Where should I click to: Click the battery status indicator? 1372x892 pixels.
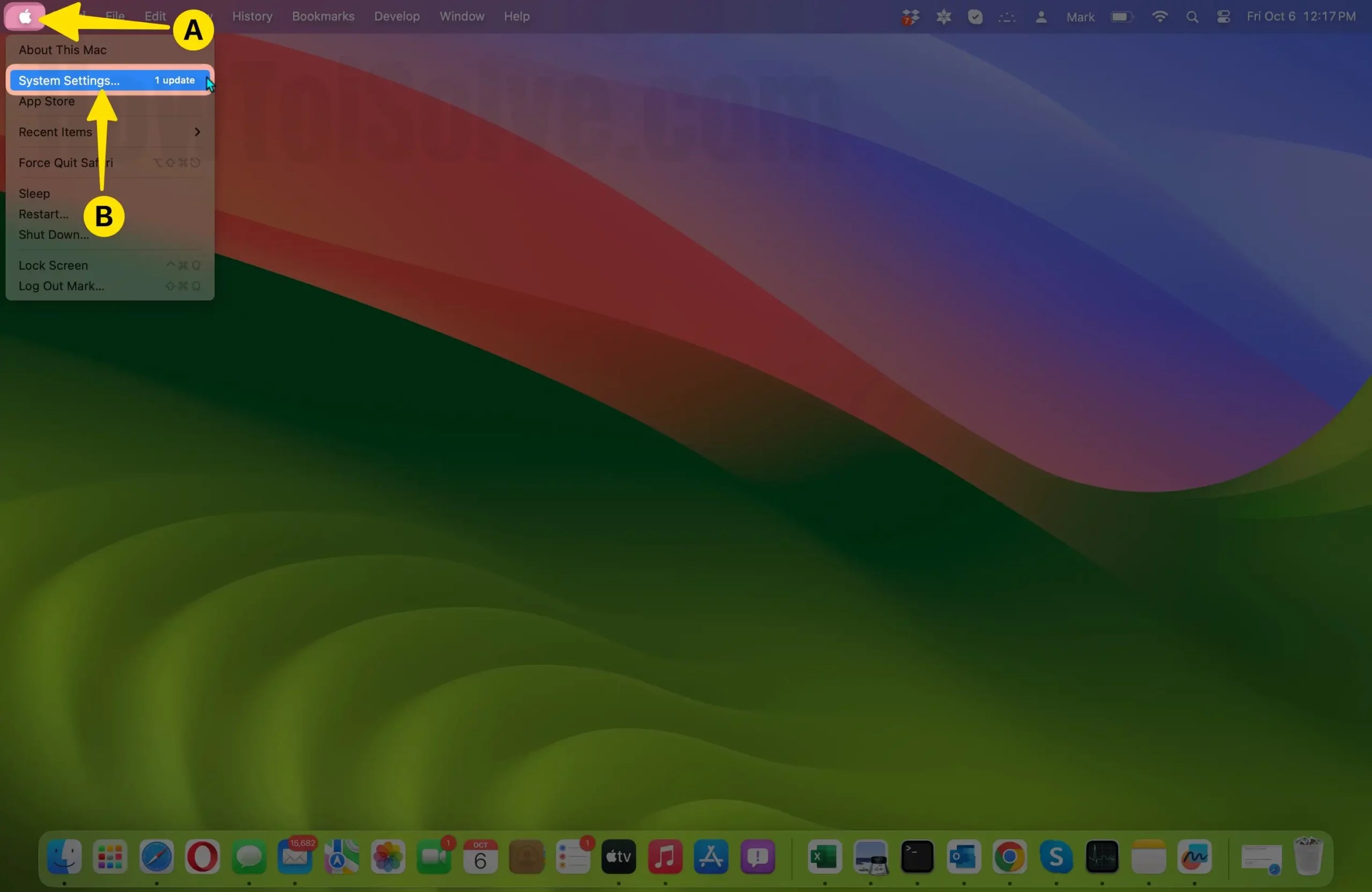[x=1122, y=17]
